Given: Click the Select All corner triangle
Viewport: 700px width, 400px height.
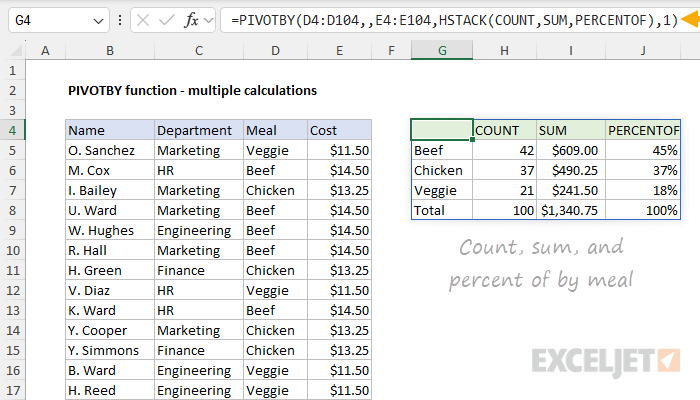Looking at the screenshot, I should click(16, 50).
